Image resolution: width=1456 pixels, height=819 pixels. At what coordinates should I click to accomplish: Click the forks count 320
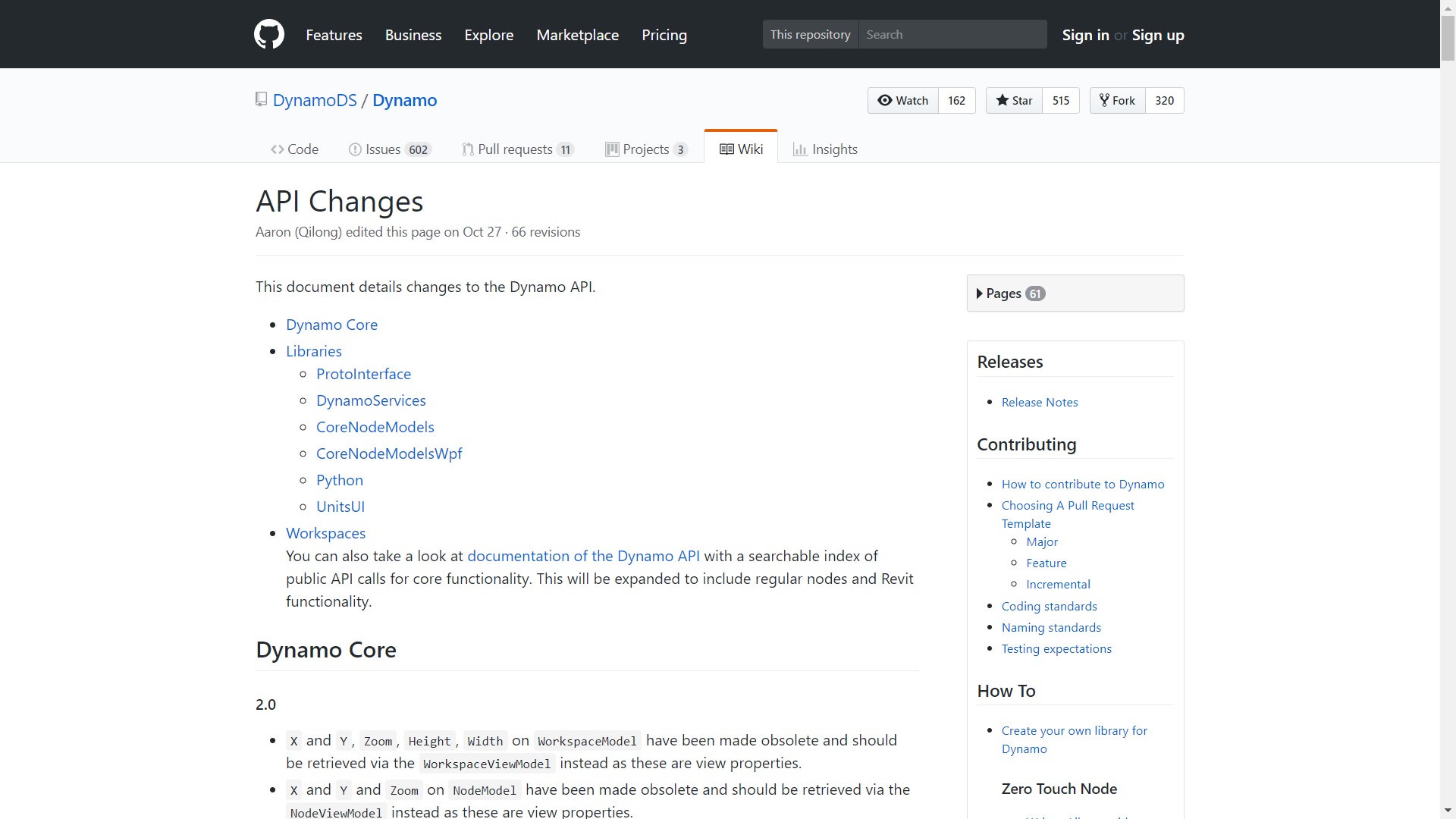tap(1165, 100)
